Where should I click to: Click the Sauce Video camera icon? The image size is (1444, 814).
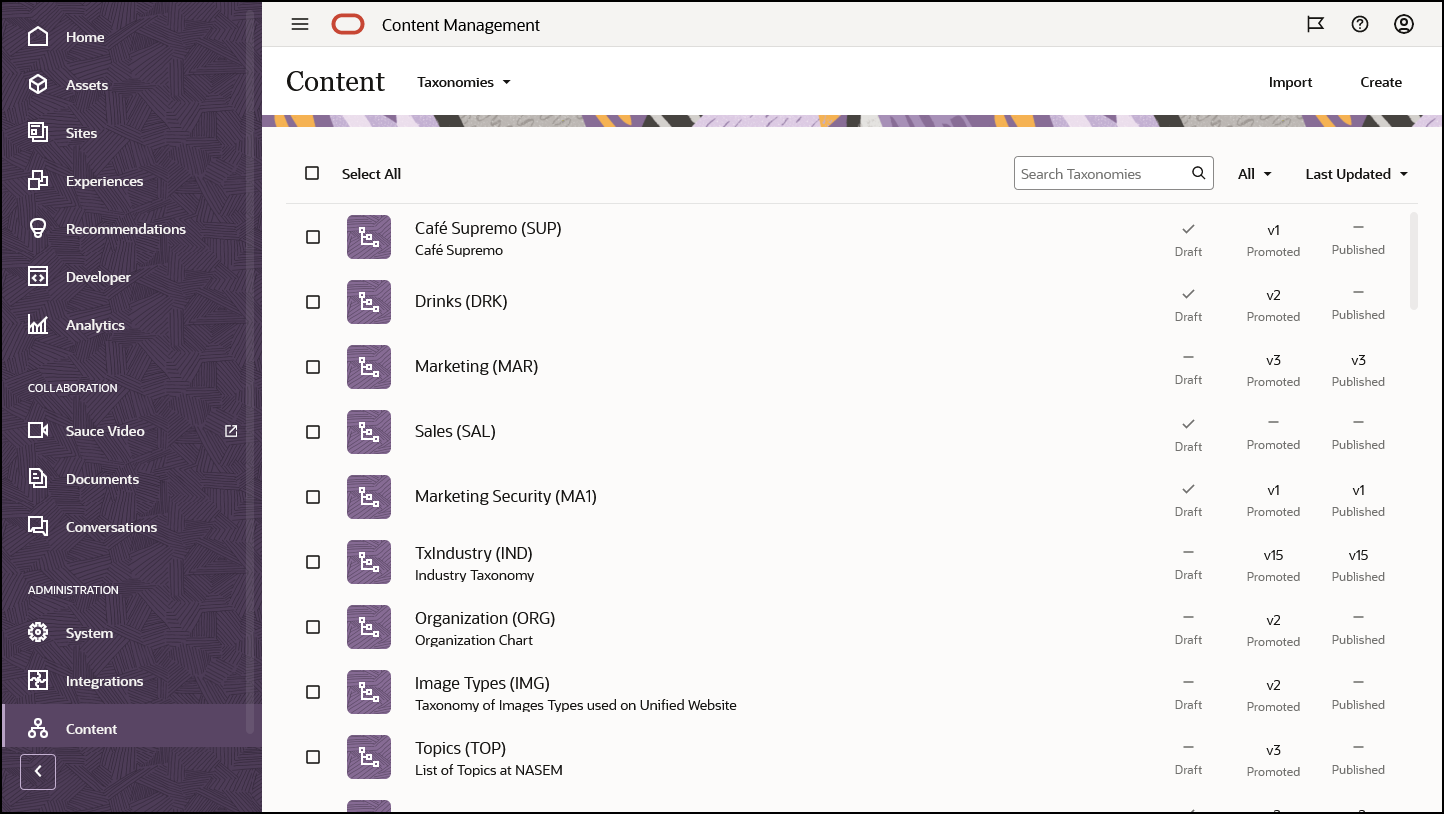click(x=38, y=431)
